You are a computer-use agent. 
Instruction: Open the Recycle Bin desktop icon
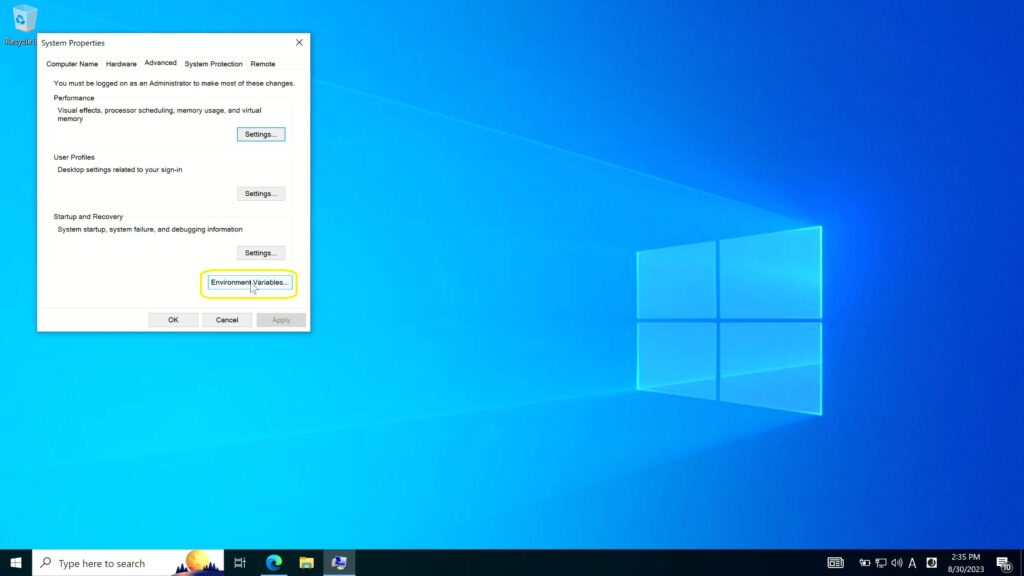point(22,25)
